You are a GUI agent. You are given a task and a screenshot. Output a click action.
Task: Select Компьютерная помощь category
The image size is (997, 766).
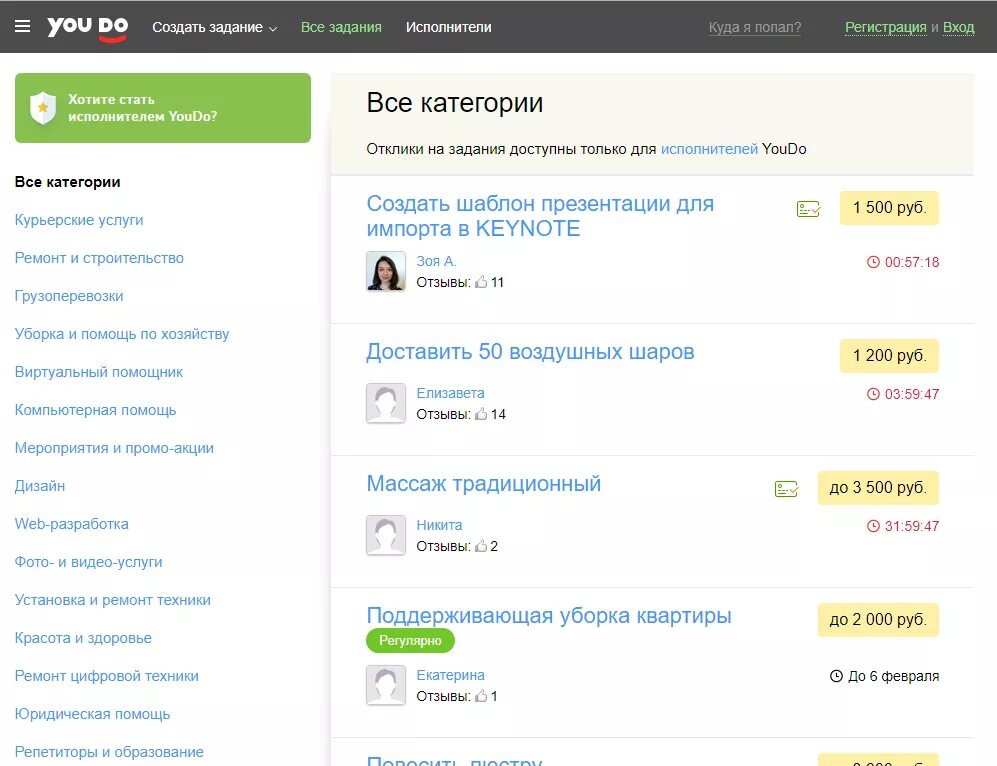click(95, 410)
